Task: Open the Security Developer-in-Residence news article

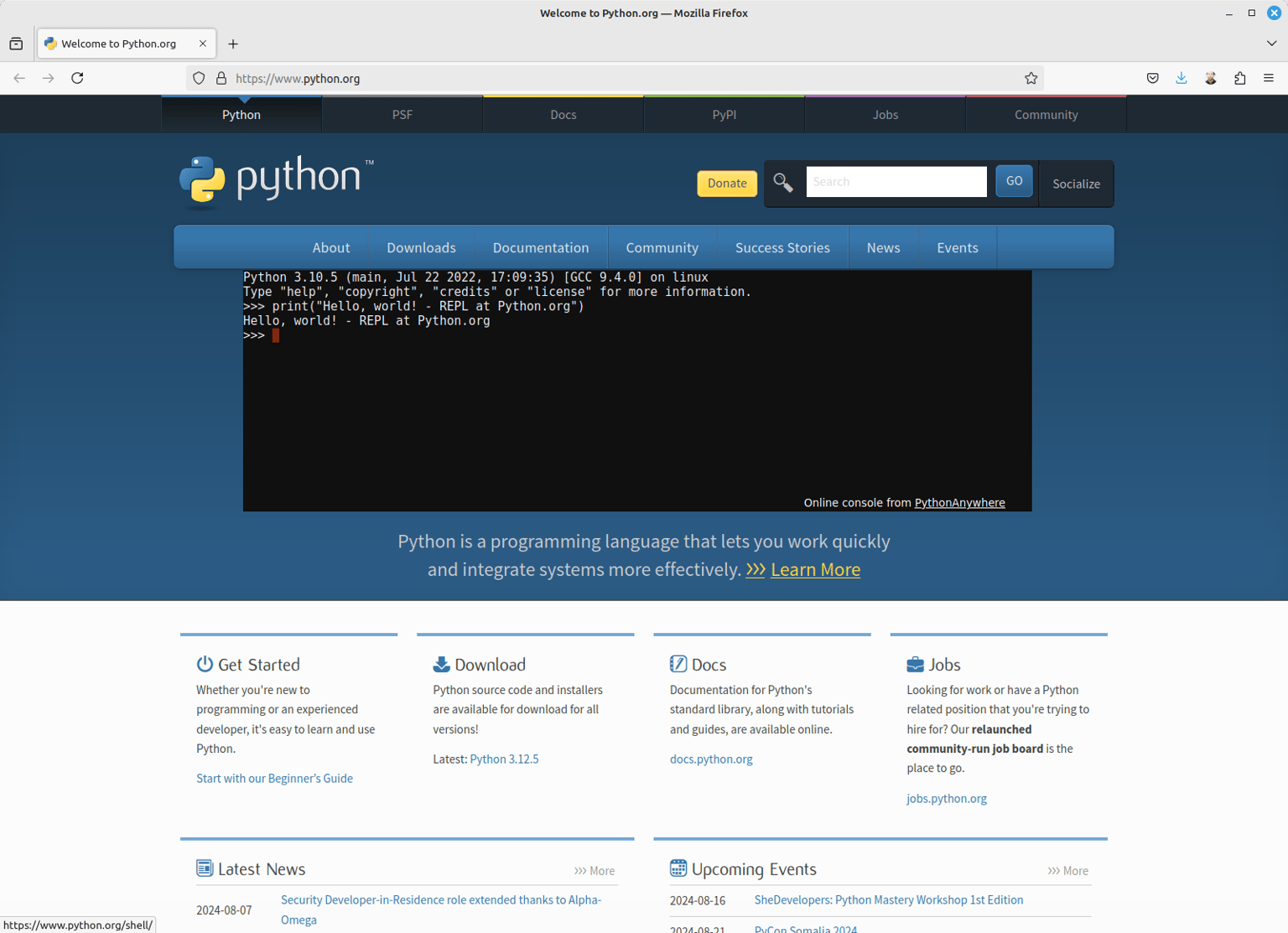Action: [x=441, y=910]
